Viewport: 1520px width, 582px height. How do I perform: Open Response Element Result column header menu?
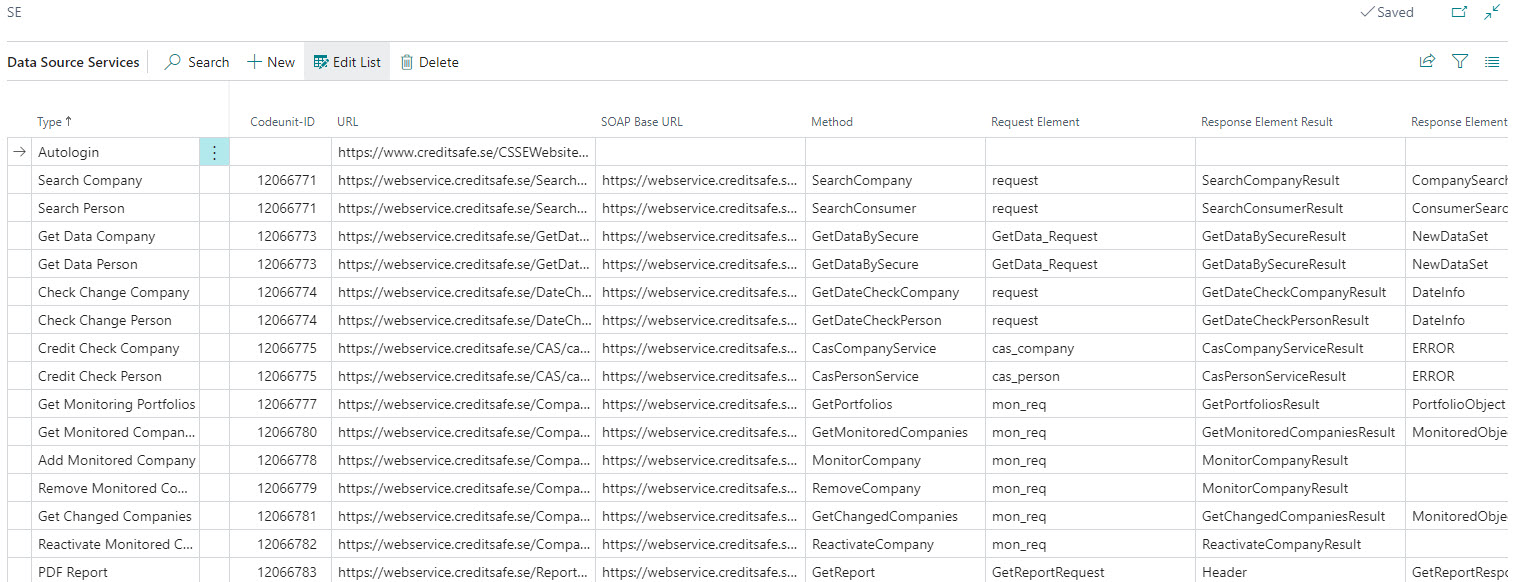click(1267, 122)
